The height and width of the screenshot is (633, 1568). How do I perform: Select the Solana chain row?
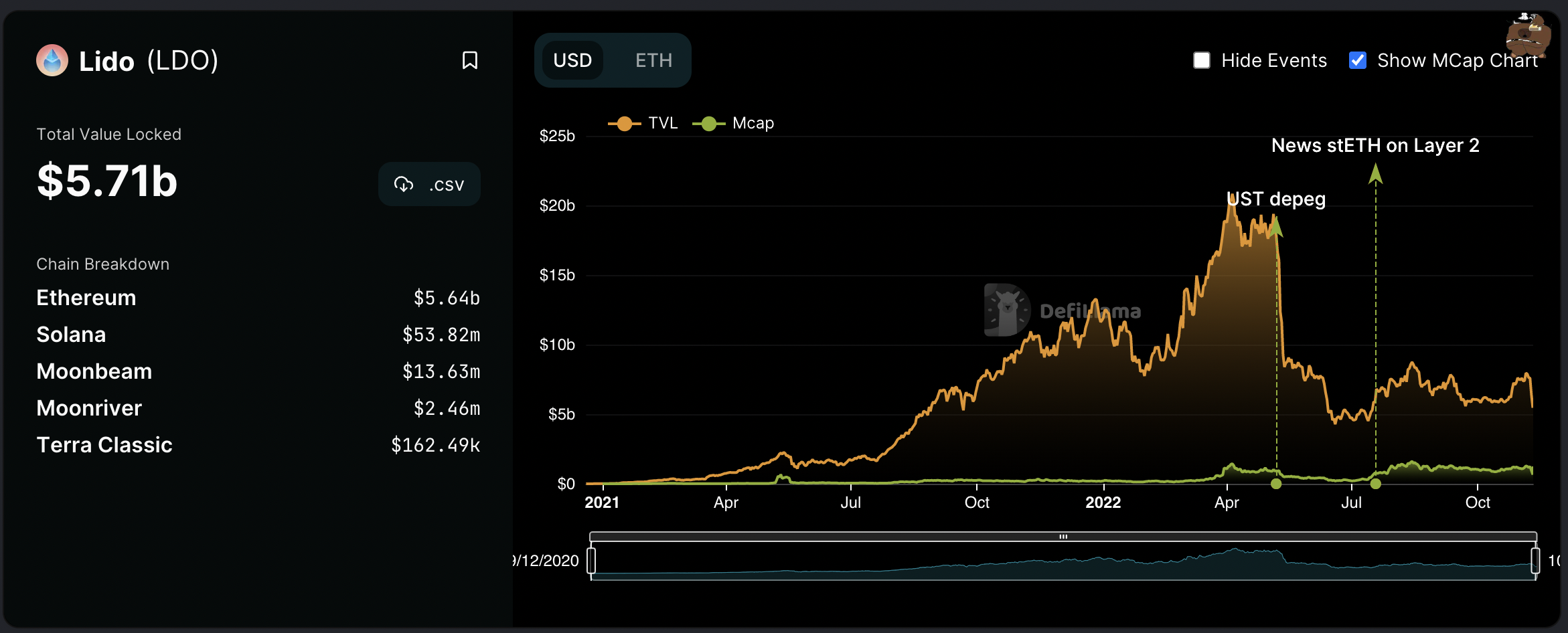(x=258, y=335)
